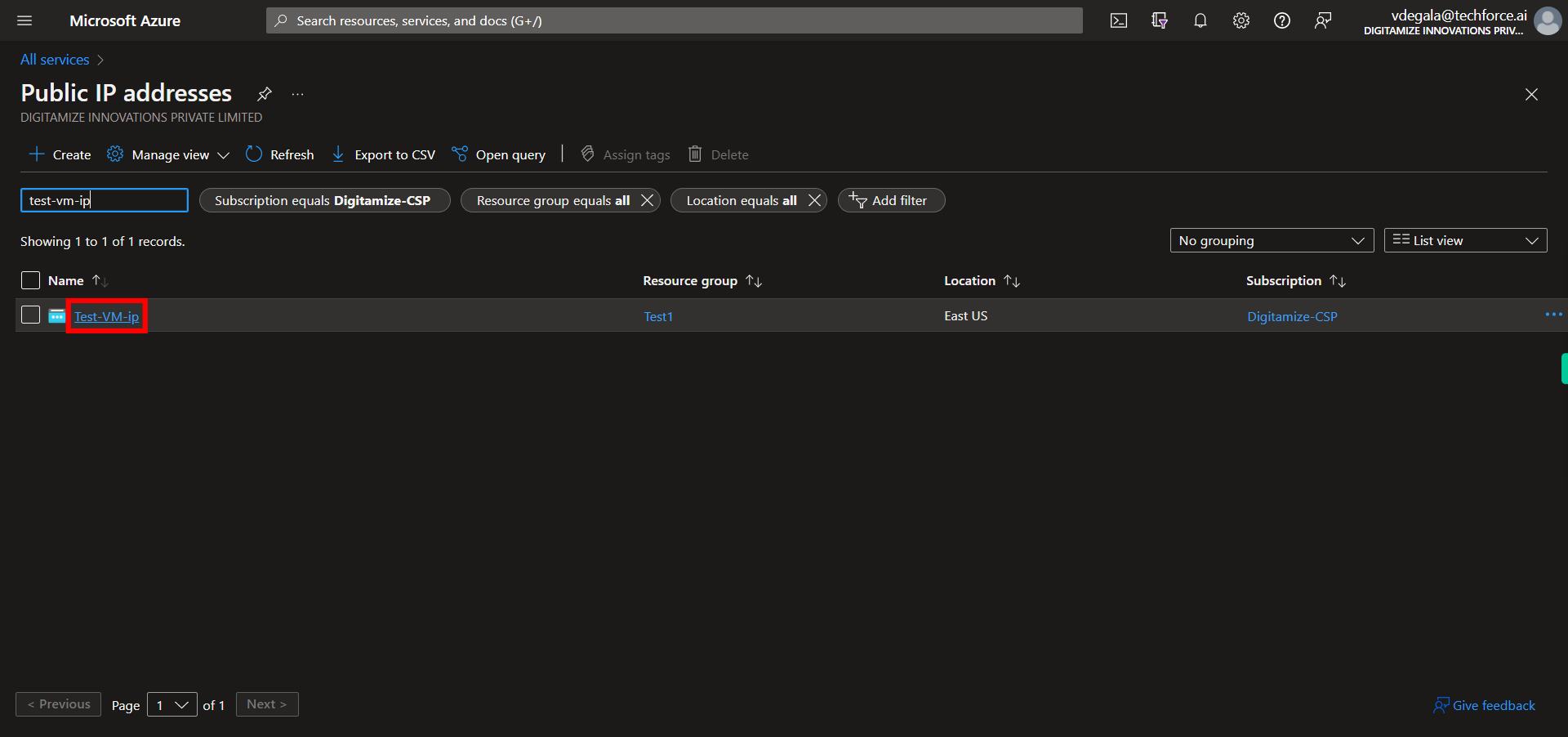
Task: Open the notifications bell
Action: coord(1200,20)
